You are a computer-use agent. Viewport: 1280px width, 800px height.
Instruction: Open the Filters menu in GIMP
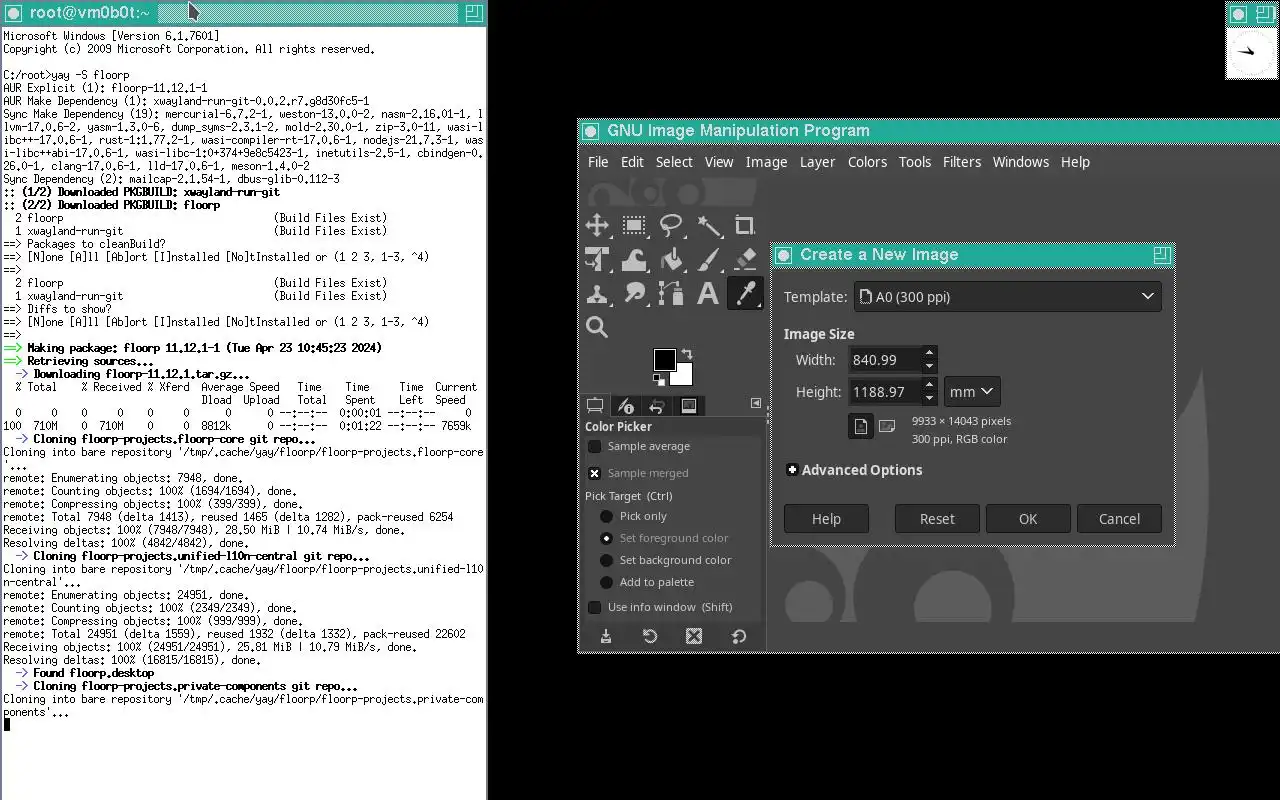(x=962, y=162)
